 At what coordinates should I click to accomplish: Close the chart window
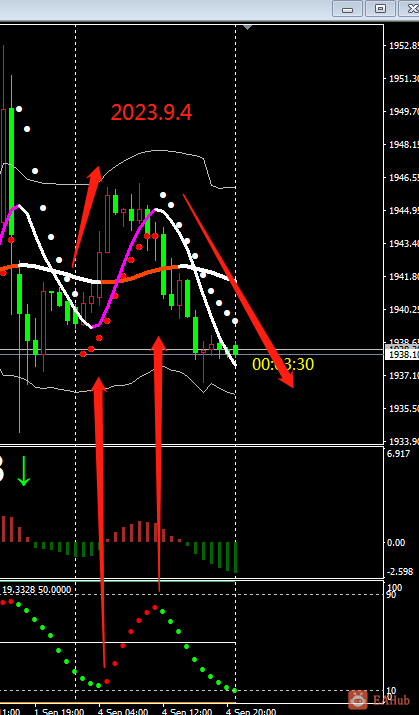[409, 9]
